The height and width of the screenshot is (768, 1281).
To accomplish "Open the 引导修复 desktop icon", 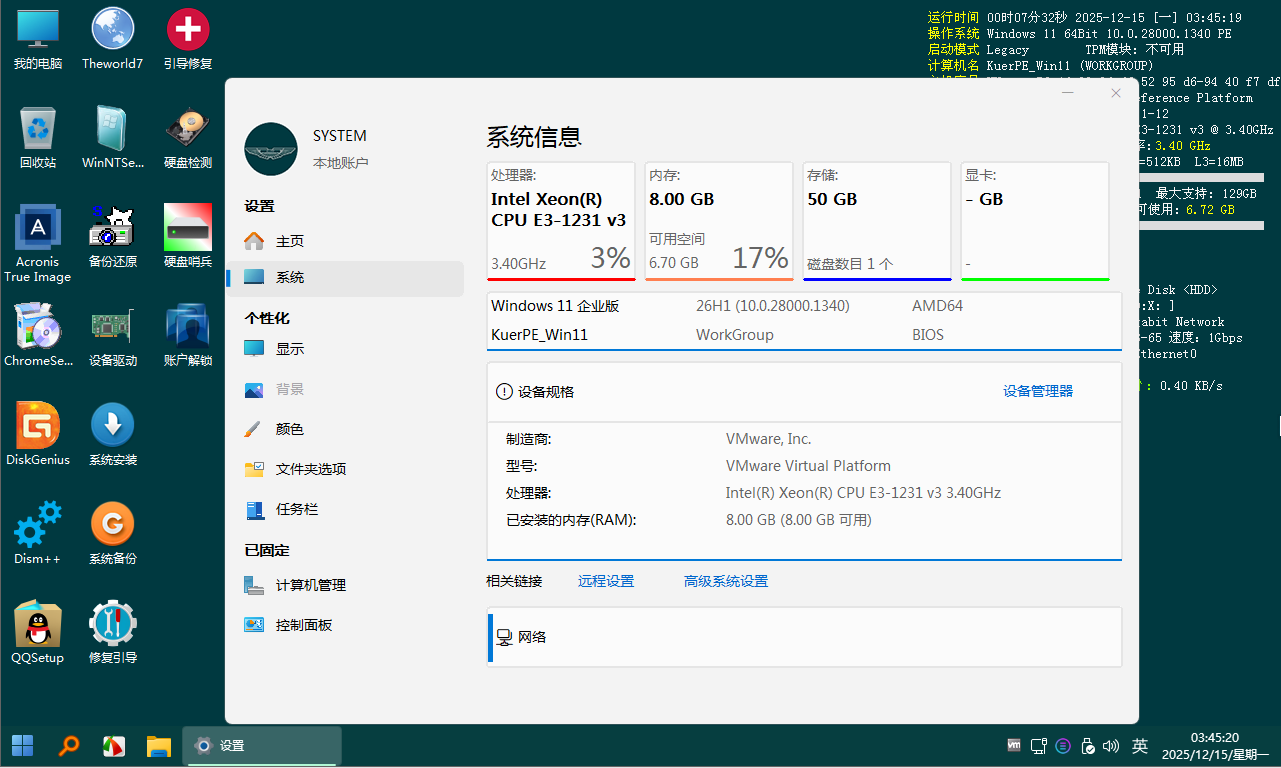I will (x=188, y=31).
